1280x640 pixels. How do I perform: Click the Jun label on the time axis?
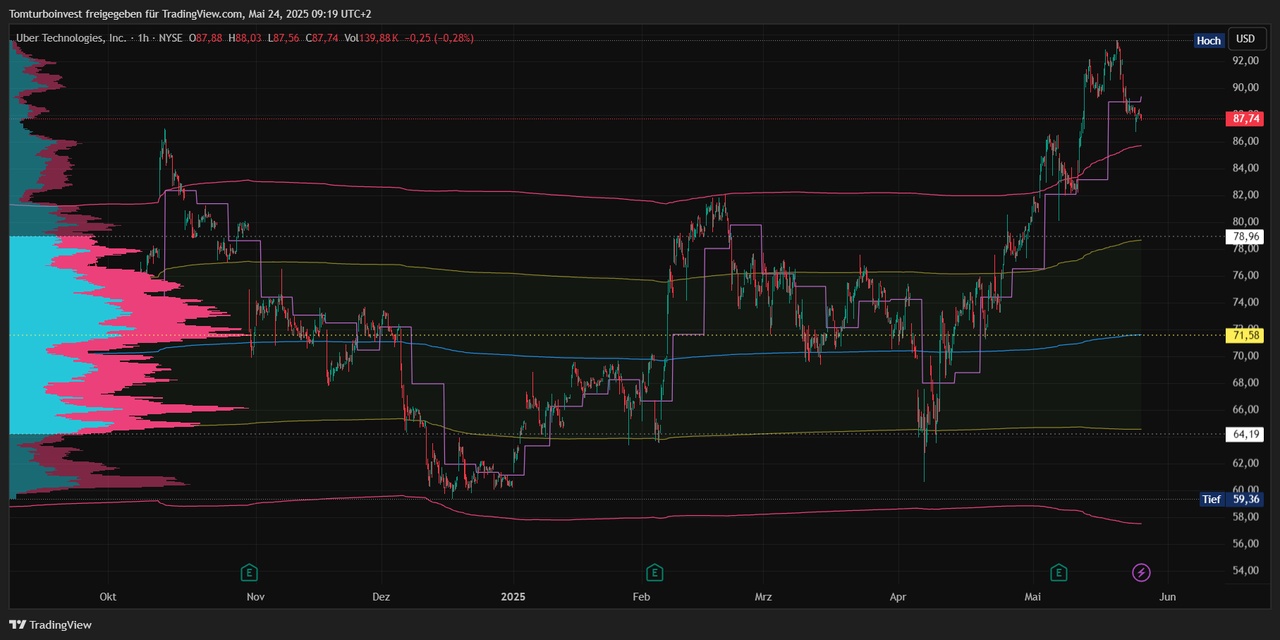[x=1167, y=597]
